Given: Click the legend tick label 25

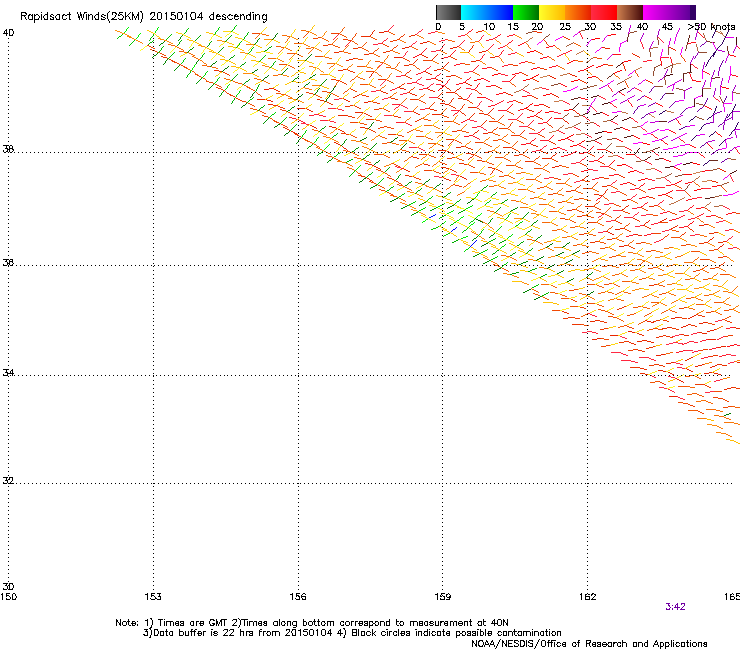Looking at the screenshot, I should coord(565,27).
